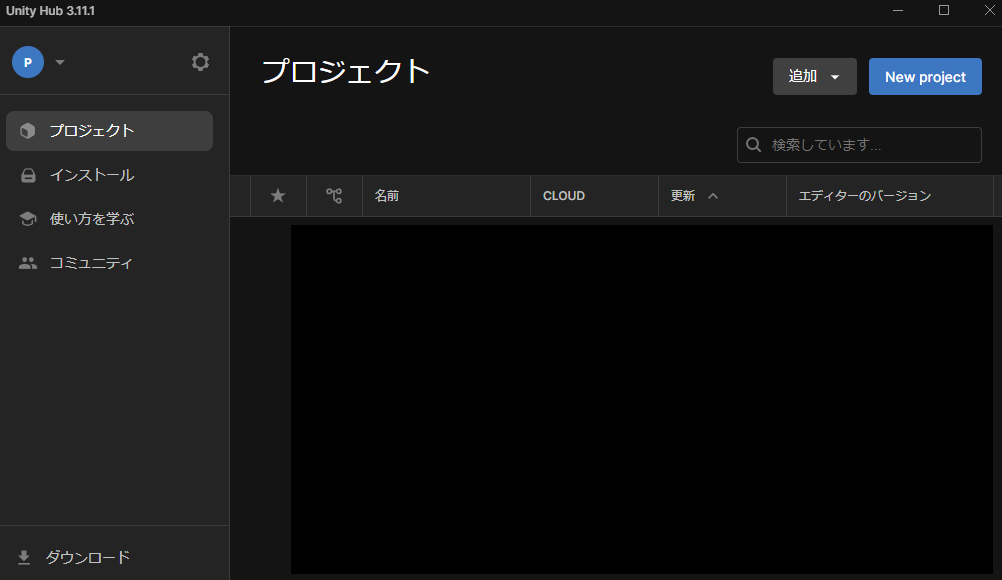Open the 追加 dropdown menu
This screenshot has height=580, width=1002.
tap(800, 76)
